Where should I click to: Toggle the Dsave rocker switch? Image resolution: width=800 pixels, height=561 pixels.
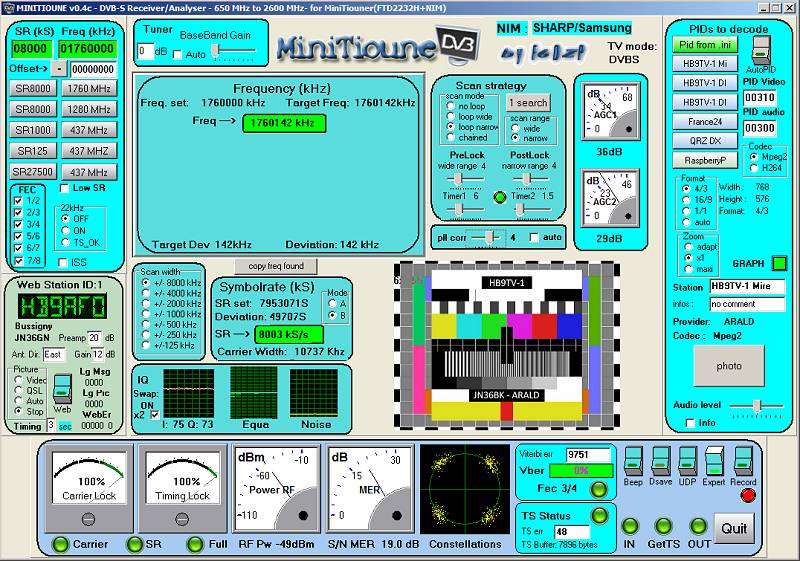point(659,463)
